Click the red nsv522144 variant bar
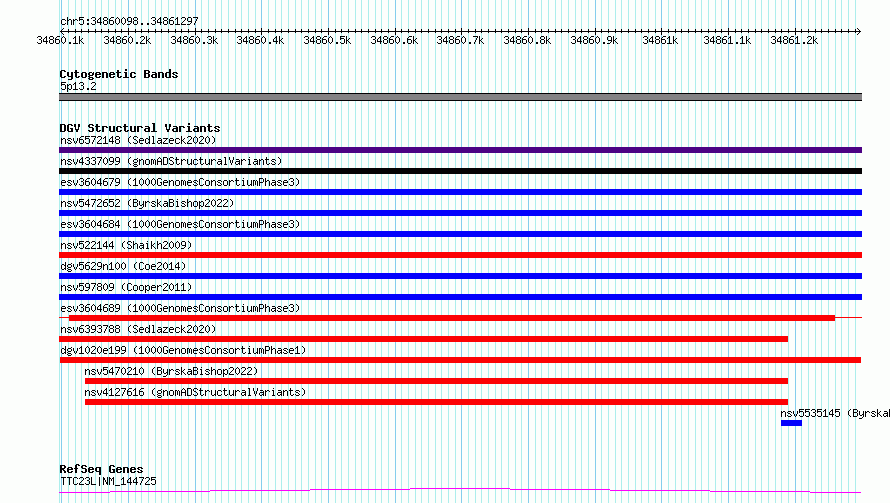The height and width of the screenshot is (503, 890). pos(460,255)
